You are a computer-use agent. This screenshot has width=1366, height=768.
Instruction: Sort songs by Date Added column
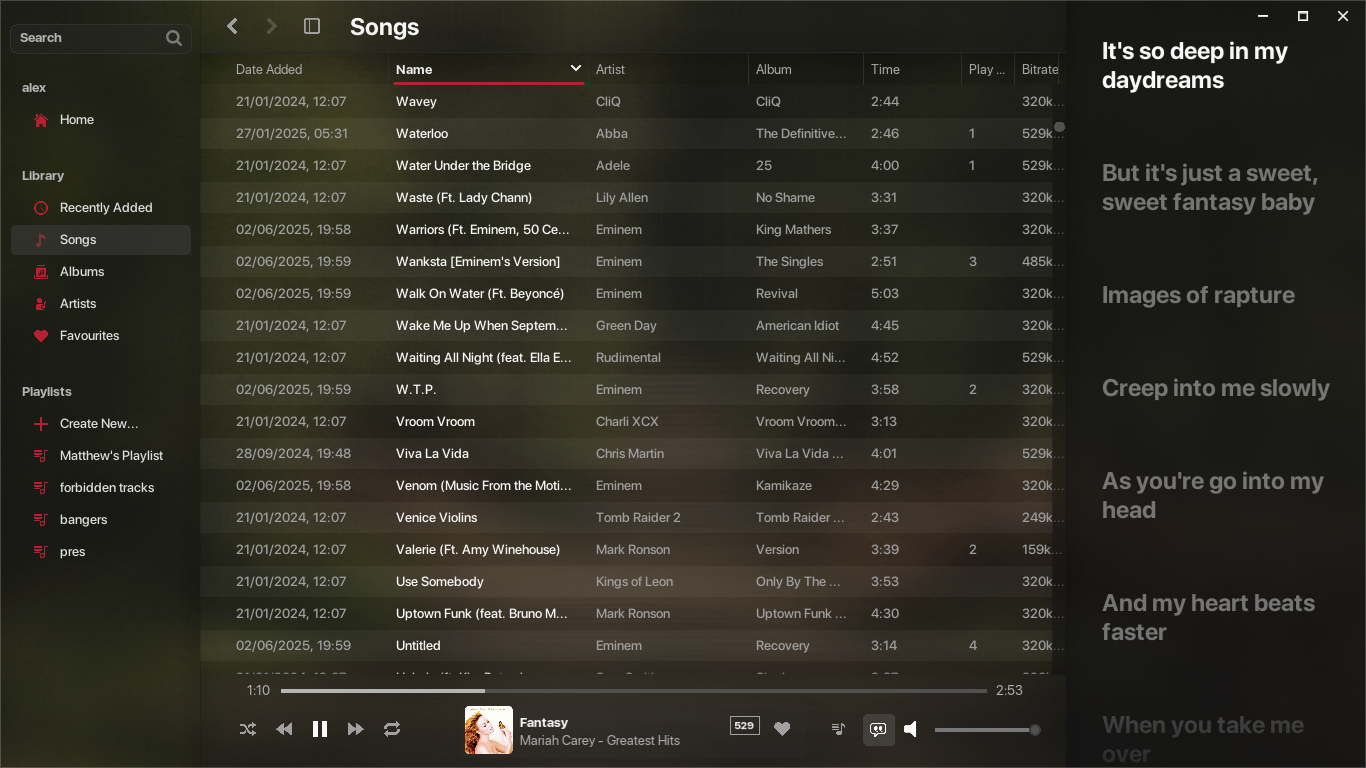click(x=269, y=69)
